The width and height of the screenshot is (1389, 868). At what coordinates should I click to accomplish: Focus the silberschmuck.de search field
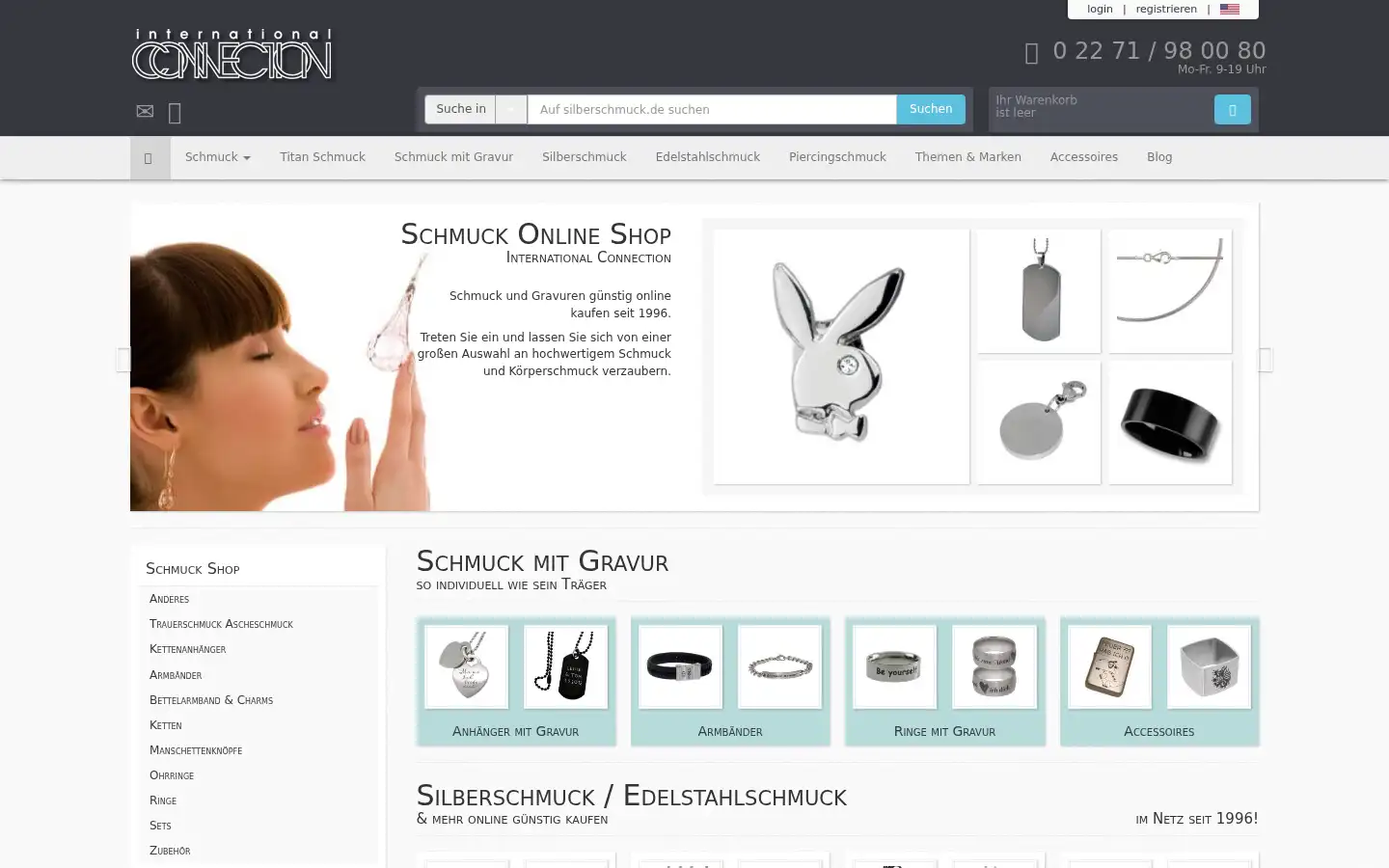pos(712,109)
